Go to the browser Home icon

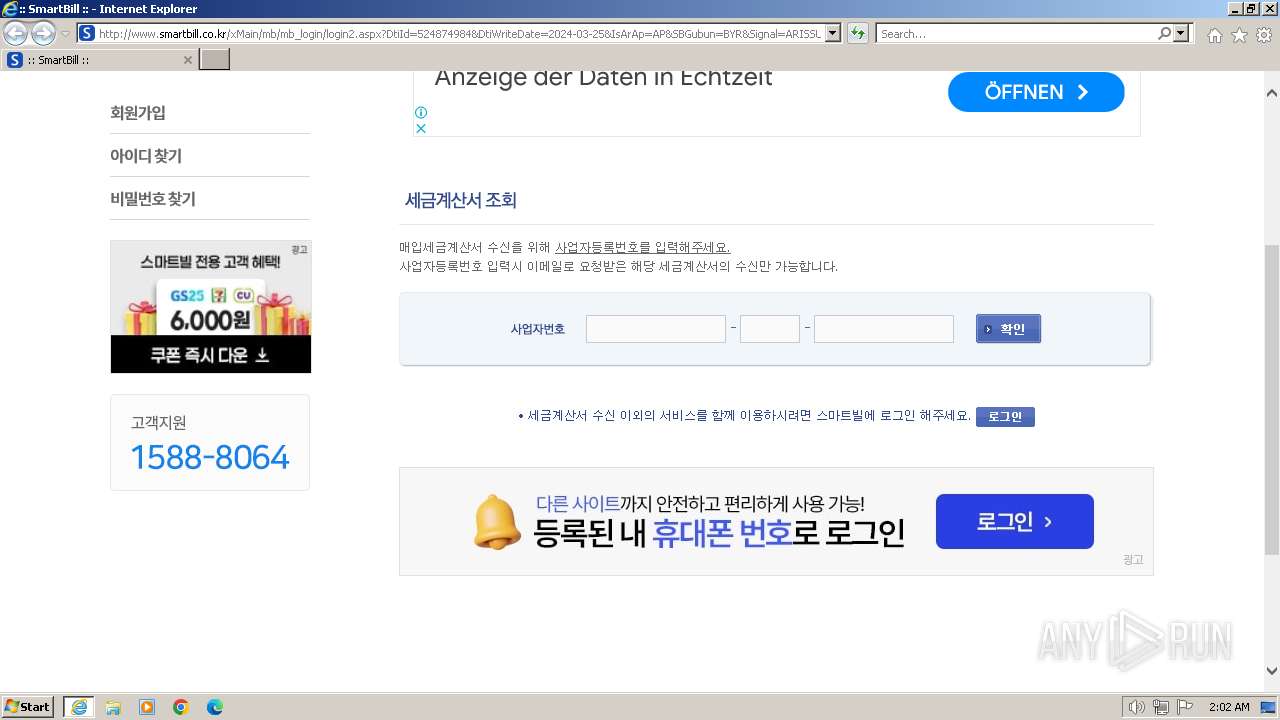[1214, 35]
